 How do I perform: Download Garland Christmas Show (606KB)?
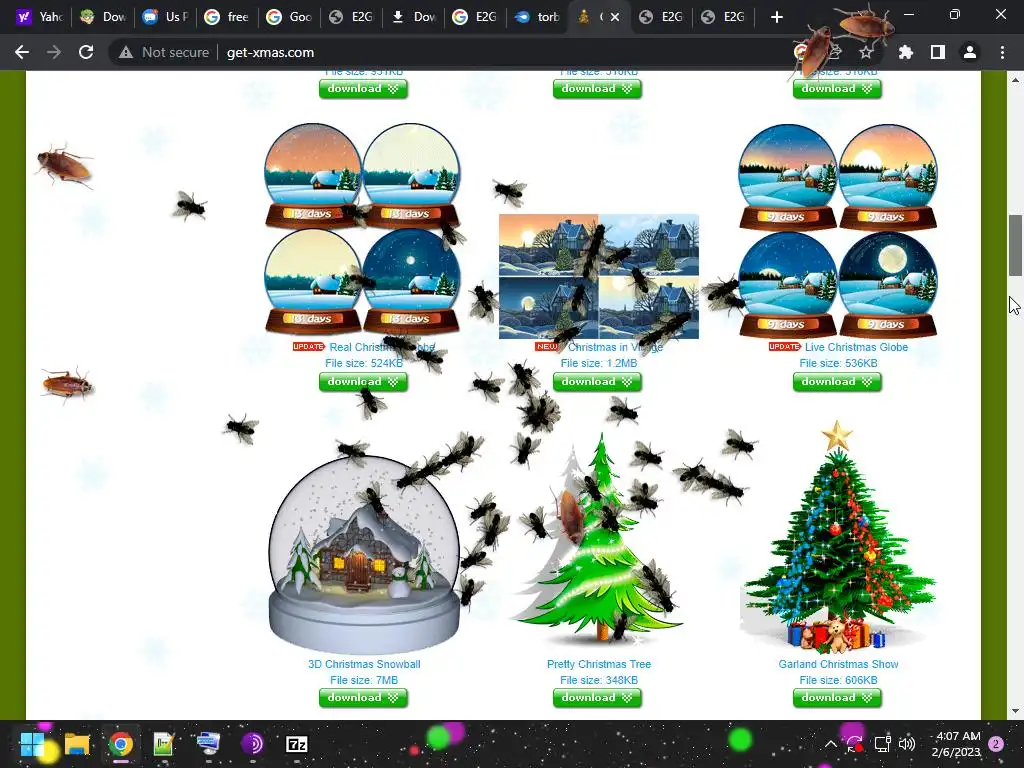(x=837, y=698)
